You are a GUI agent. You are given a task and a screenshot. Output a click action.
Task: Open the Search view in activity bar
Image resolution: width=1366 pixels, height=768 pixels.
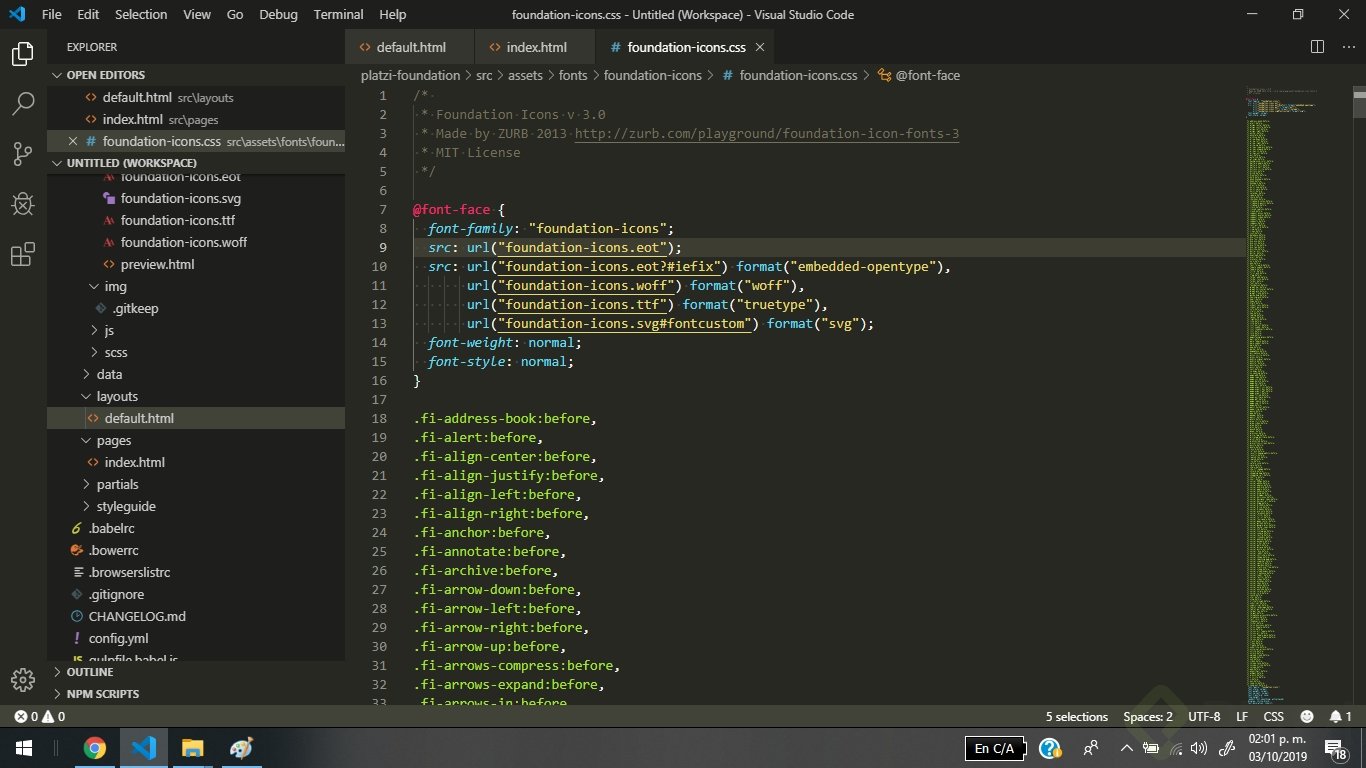pos(22,103)
